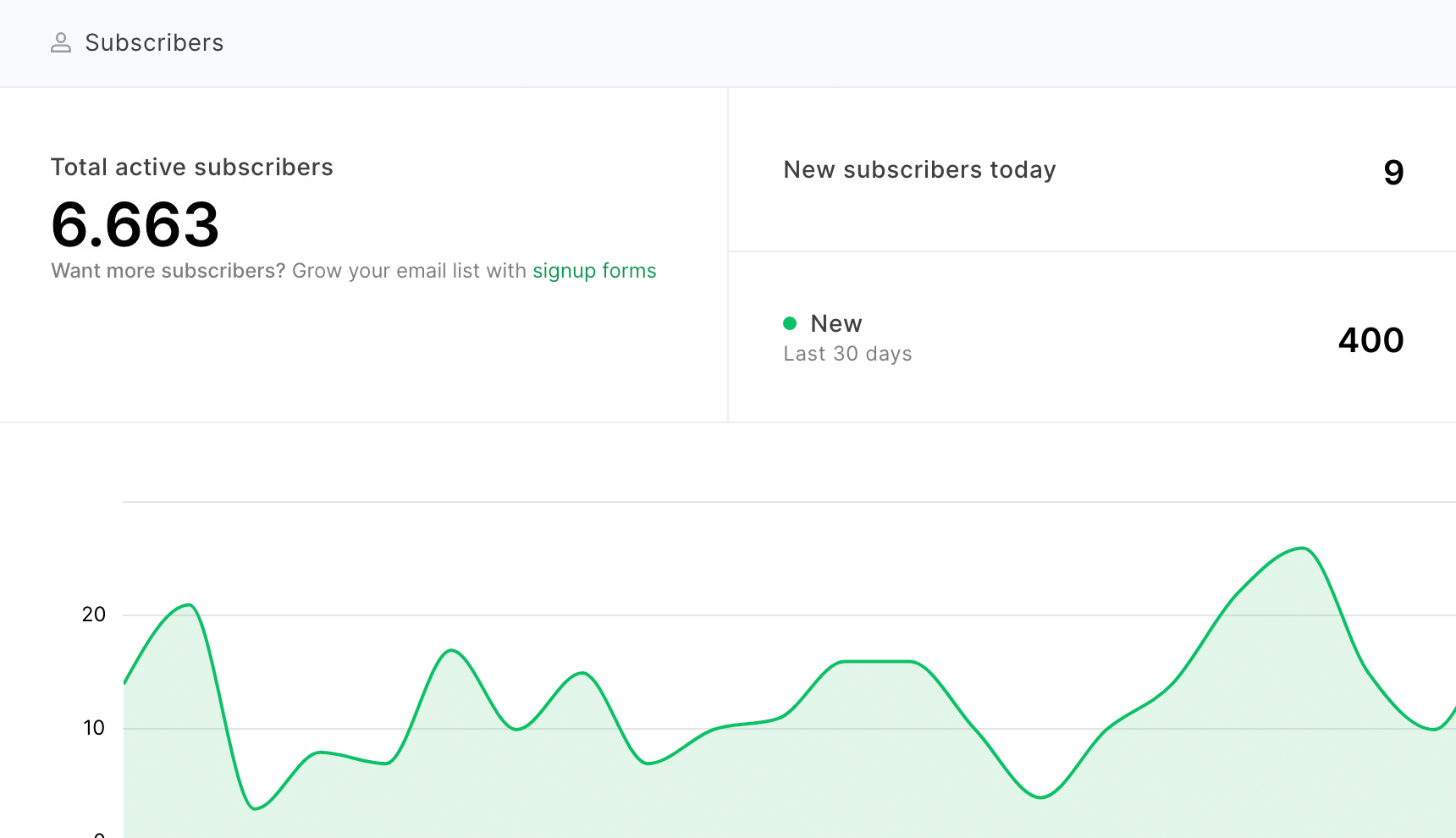1456x838 pixels.
Task: Click the flat plateau in chart middle
Action: (876, 661)
